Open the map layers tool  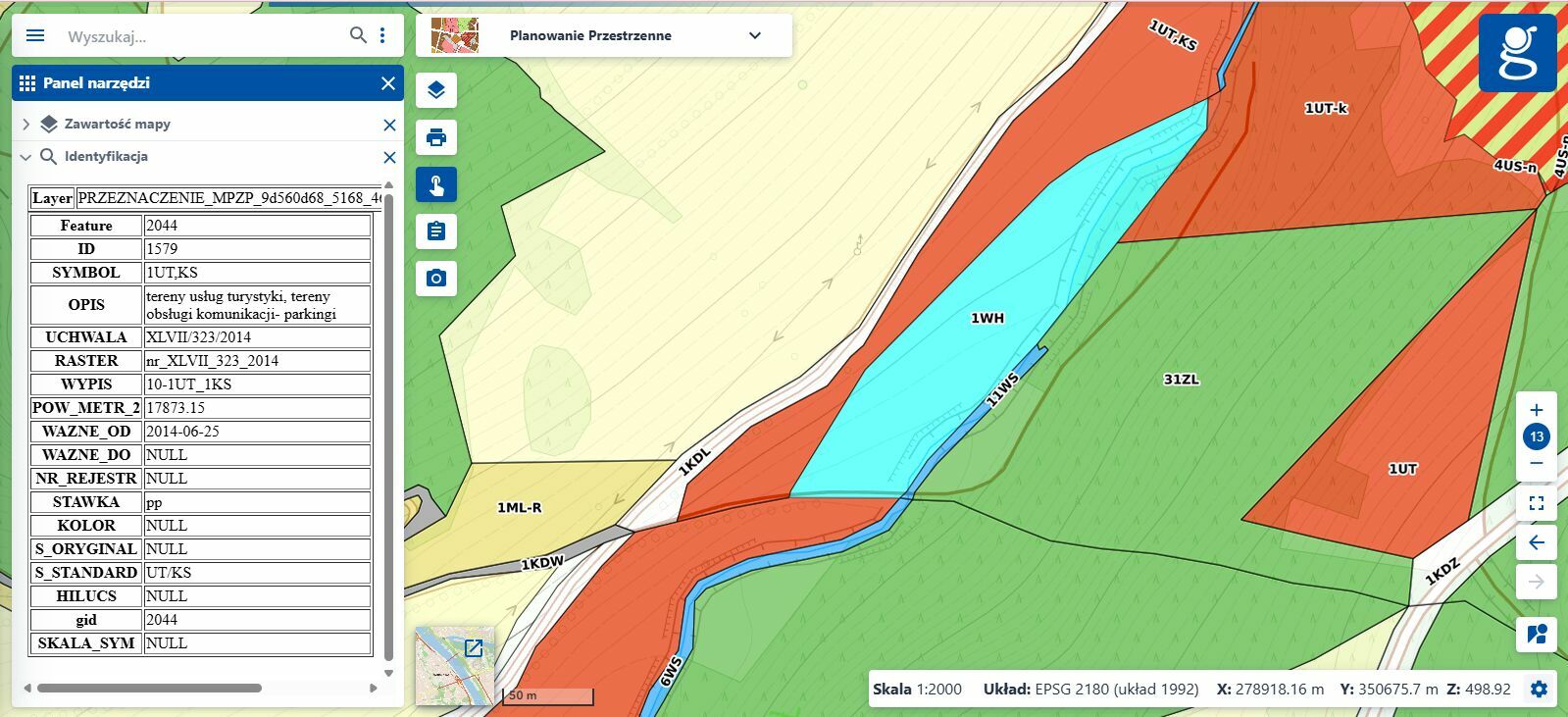coord(436,90)
